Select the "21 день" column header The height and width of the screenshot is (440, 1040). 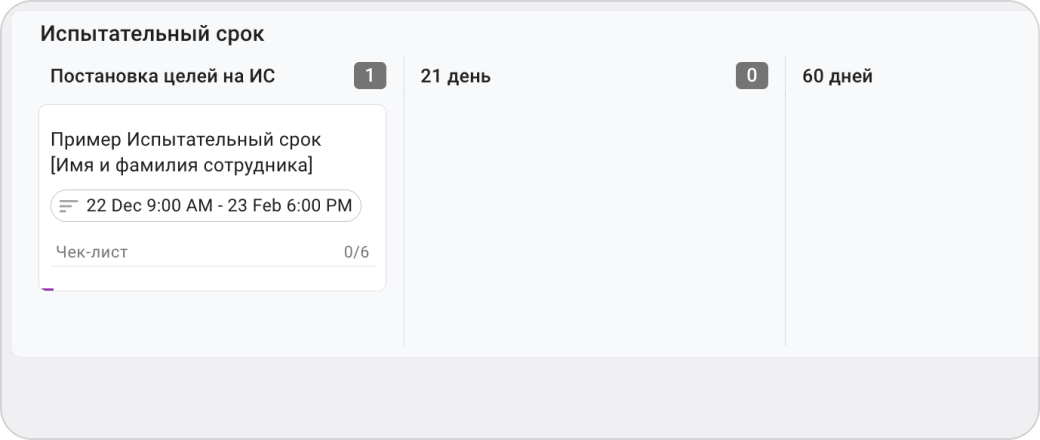point(456,76)
